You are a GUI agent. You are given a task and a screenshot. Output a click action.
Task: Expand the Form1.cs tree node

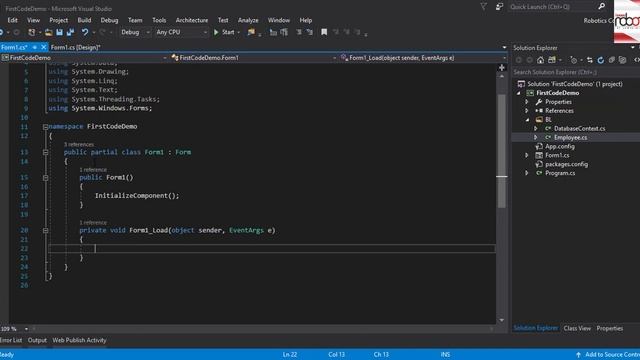(x=527, y=155)
